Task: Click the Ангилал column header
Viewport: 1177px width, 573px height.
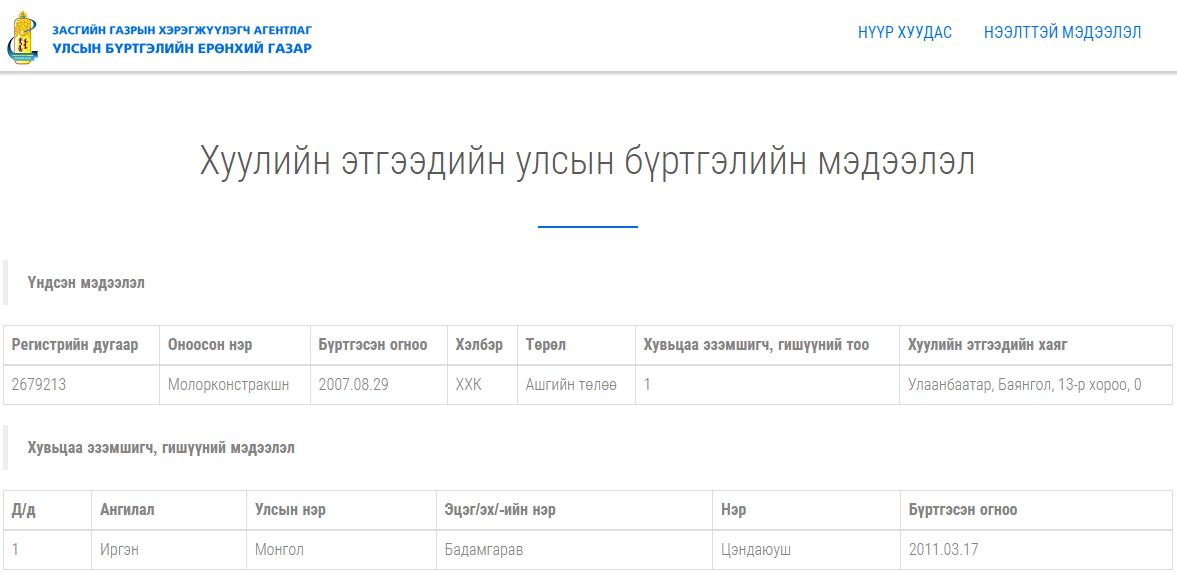Action: click(x=127, y=510)
